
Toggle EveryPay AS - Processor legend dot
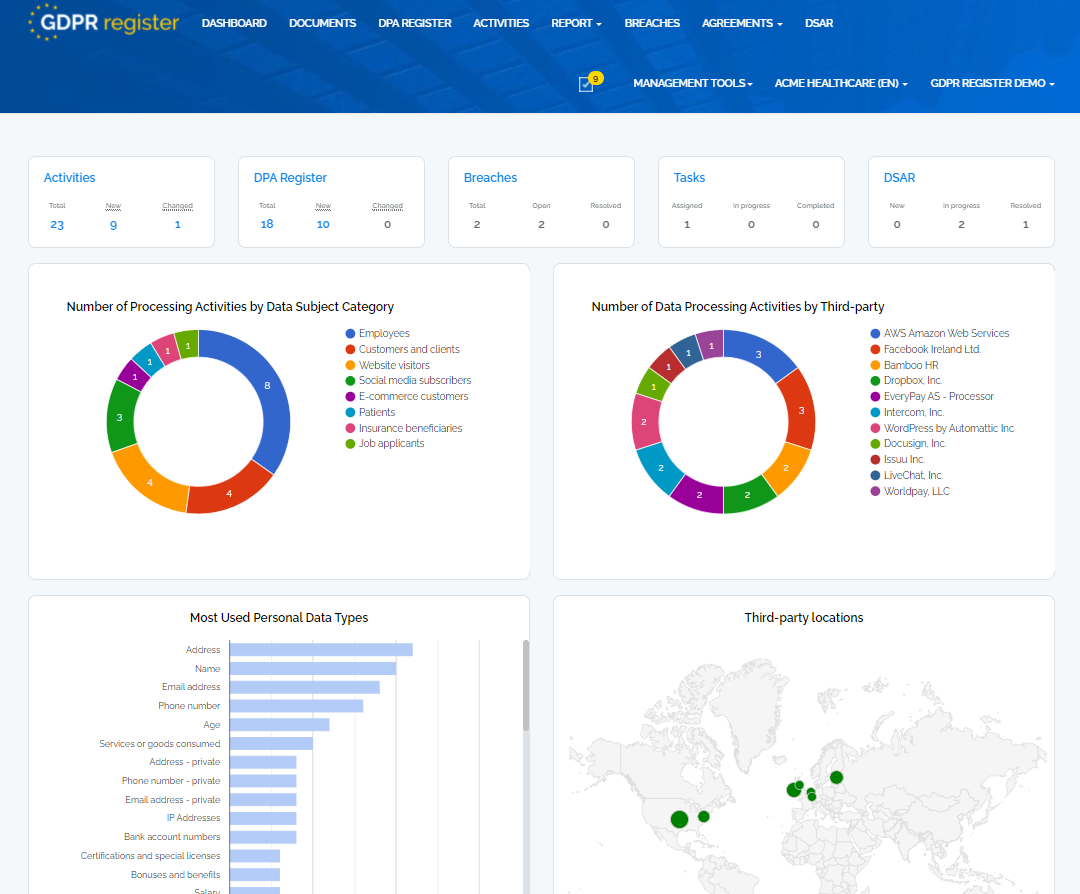pos(875,397)
